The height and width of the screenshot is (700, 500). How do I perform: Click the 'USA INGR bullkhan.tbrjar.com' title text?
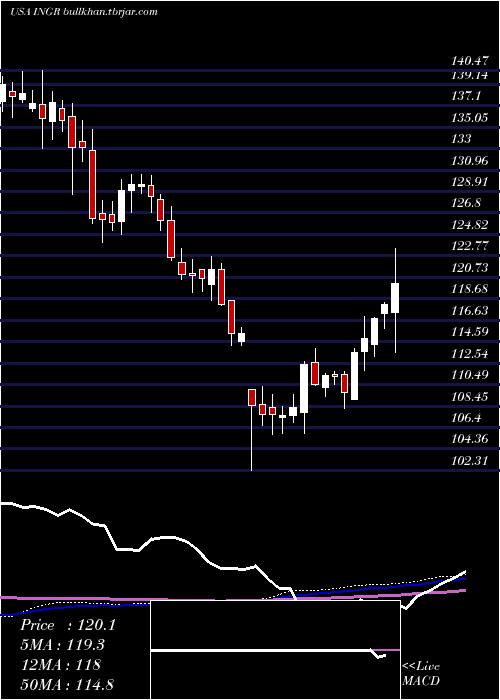click(x=83, y=12)
